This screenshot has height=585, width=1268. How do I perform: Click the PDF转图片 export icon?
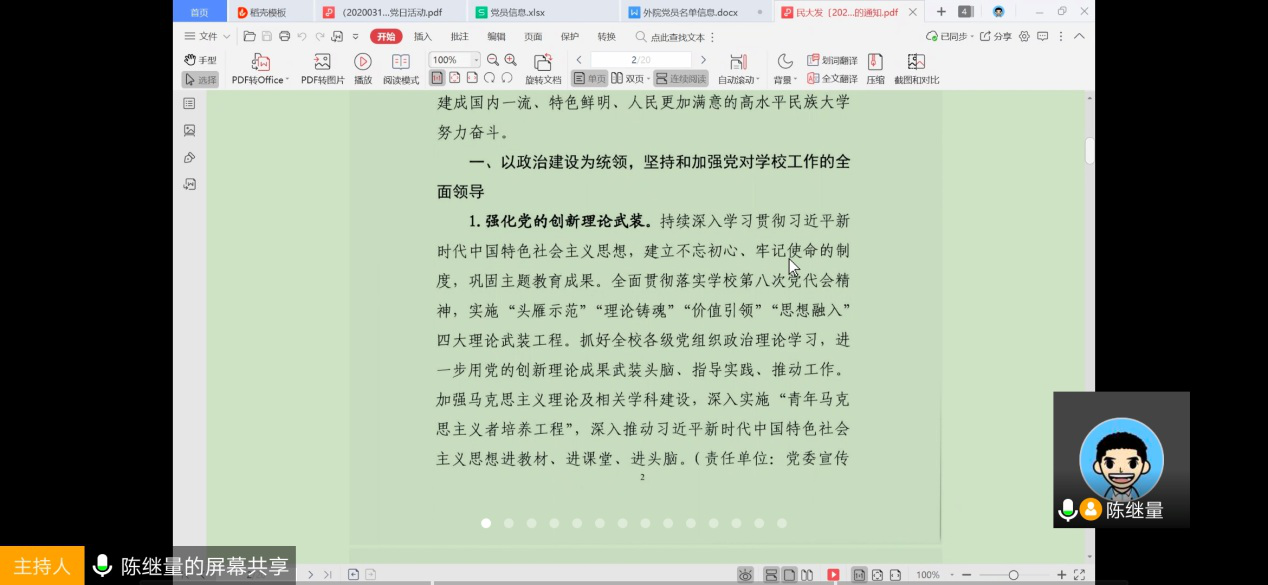tap(322, 63)
